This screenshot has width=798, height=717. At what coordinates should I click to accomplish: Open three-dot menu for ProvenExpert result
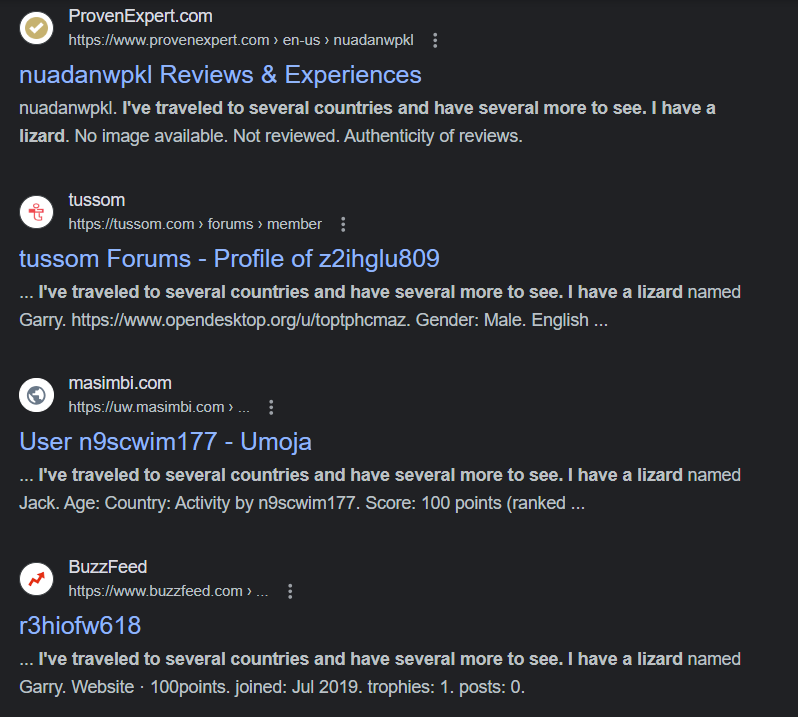(x=435, y=40)
